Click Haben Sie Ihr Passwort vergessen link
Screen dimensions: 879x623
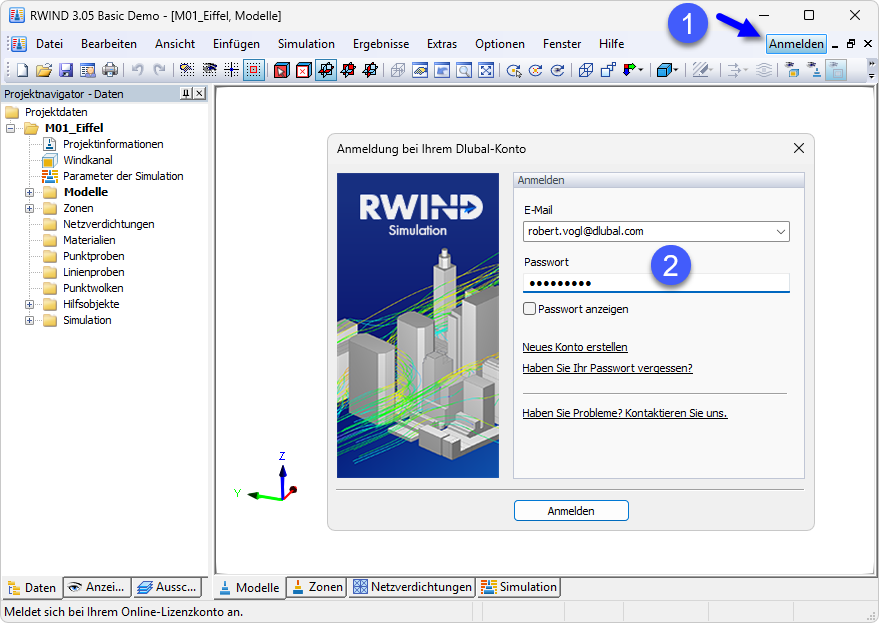(607, 368)
